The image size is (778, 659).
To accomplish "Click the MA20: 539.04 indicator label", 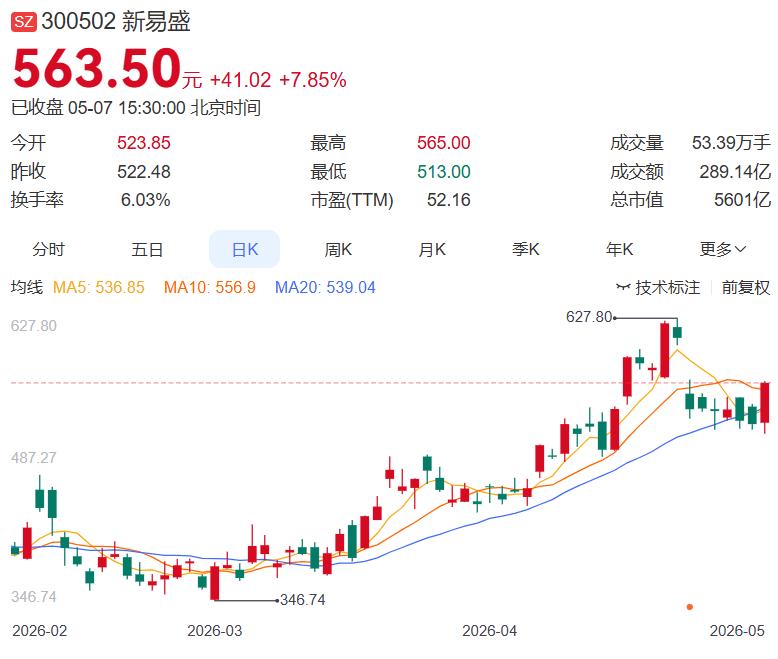I will [x=325, y=287].
